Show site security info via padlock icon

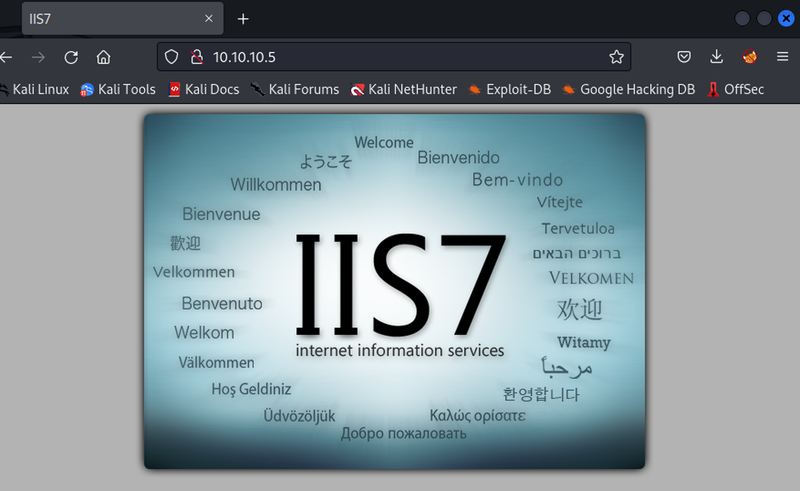click(196, 57)
